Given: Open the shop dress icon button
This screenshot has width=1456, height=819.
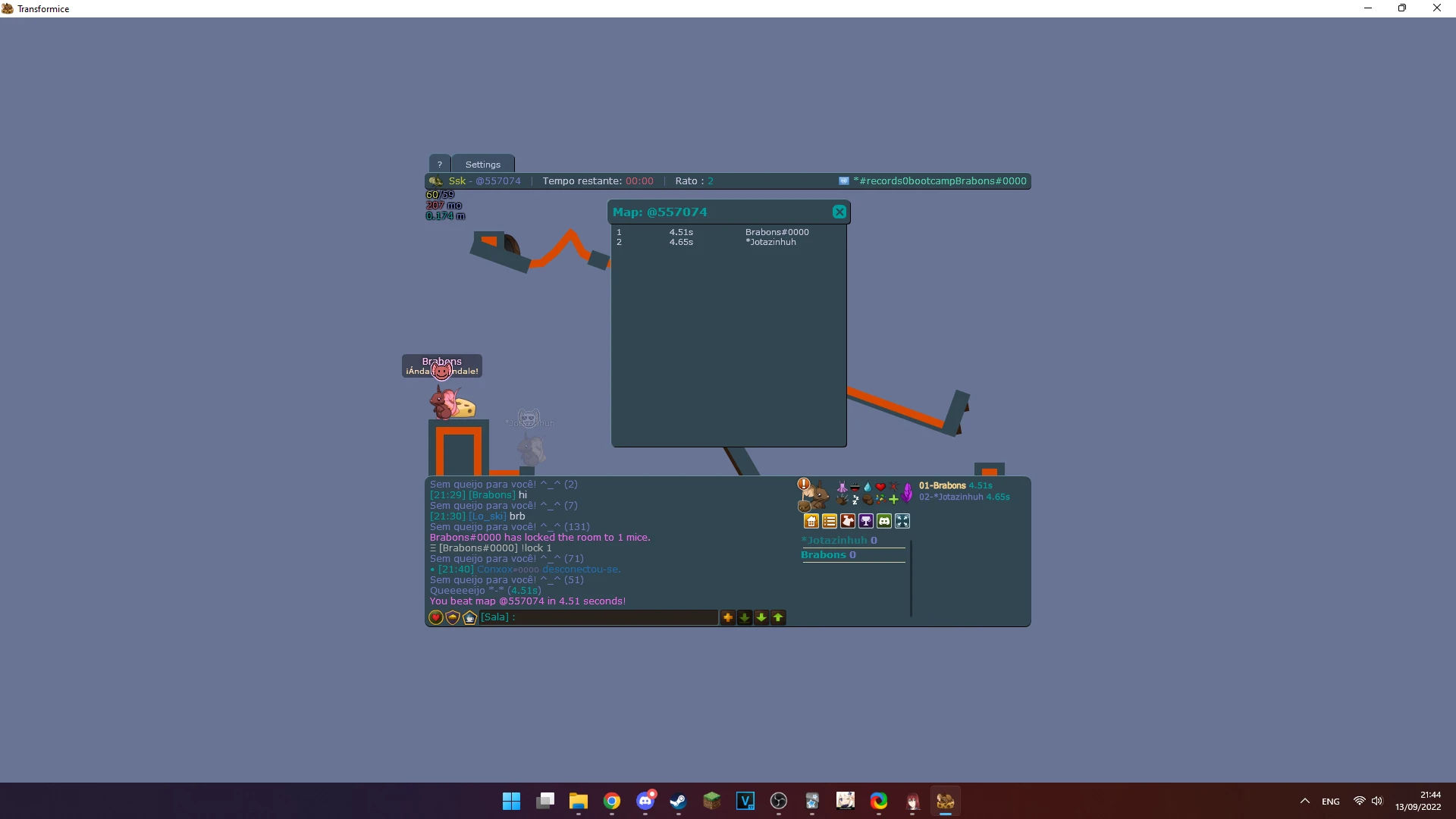Looking at the screenshot, I should pos(848,521).
